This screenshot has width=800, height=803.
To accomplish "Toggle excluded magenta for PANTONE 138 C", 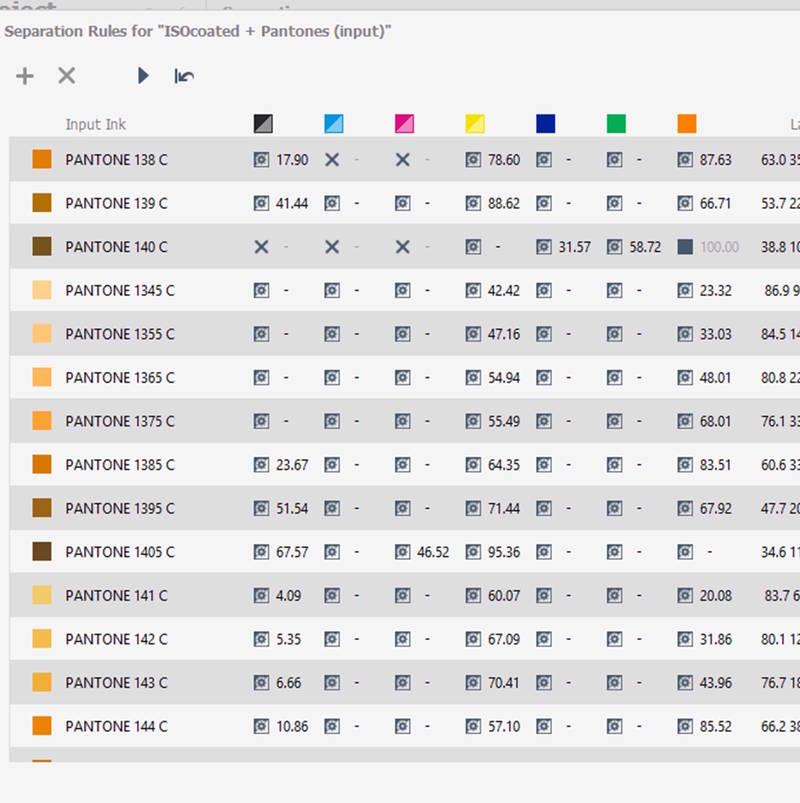I will (x=403, y=160).
